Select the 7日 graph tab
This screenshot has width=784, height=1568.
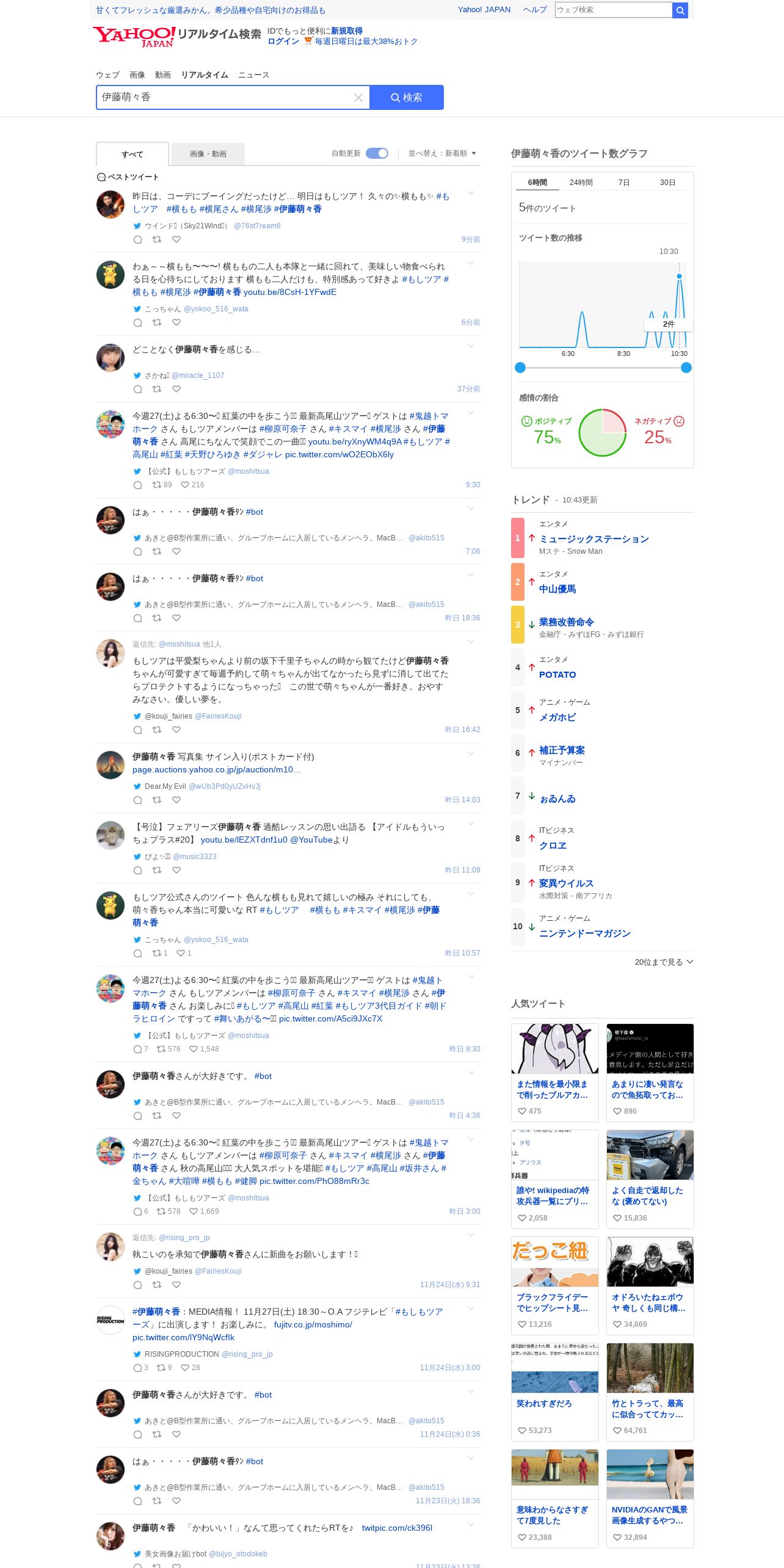pos(624,183)
